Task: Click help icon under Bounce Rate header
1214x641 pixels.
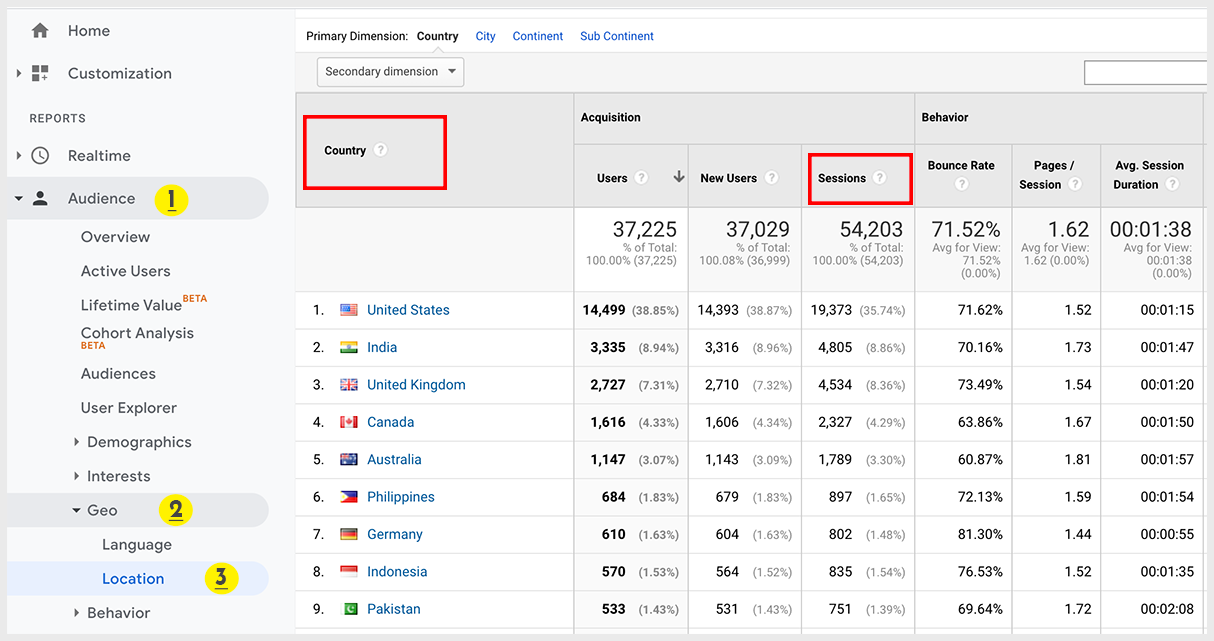Action: [x=961, y=184]
